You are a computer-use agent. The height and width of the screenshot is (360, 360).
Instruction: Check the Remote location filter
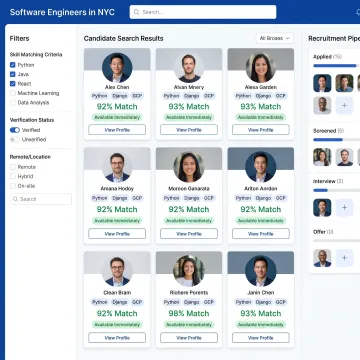point(13,167)
